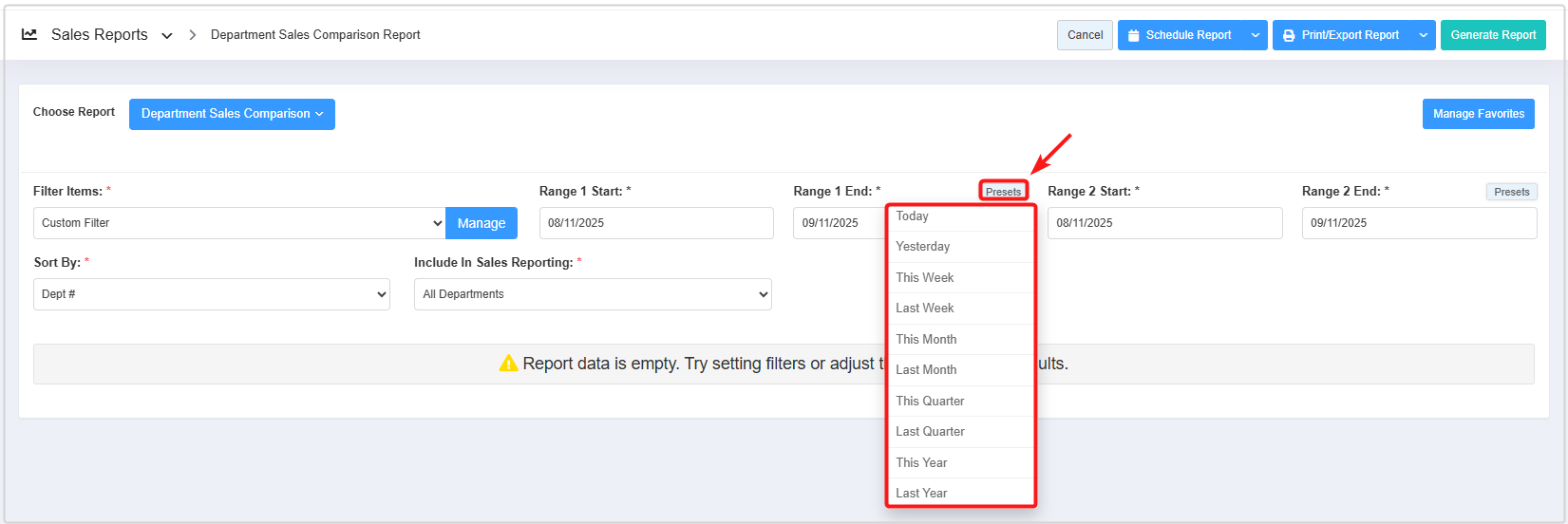This screenshot has height=524, width=1568.
Task: Expand the Sales Reports chevron dropdown
Action: [167, 36]
